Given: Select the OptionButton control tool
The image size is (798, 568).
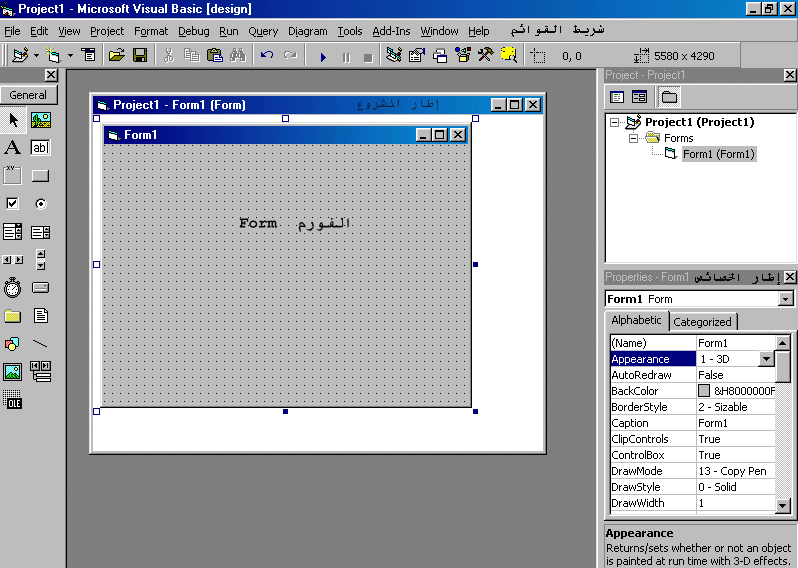Looking at the screenshot, I should [40, 204].
